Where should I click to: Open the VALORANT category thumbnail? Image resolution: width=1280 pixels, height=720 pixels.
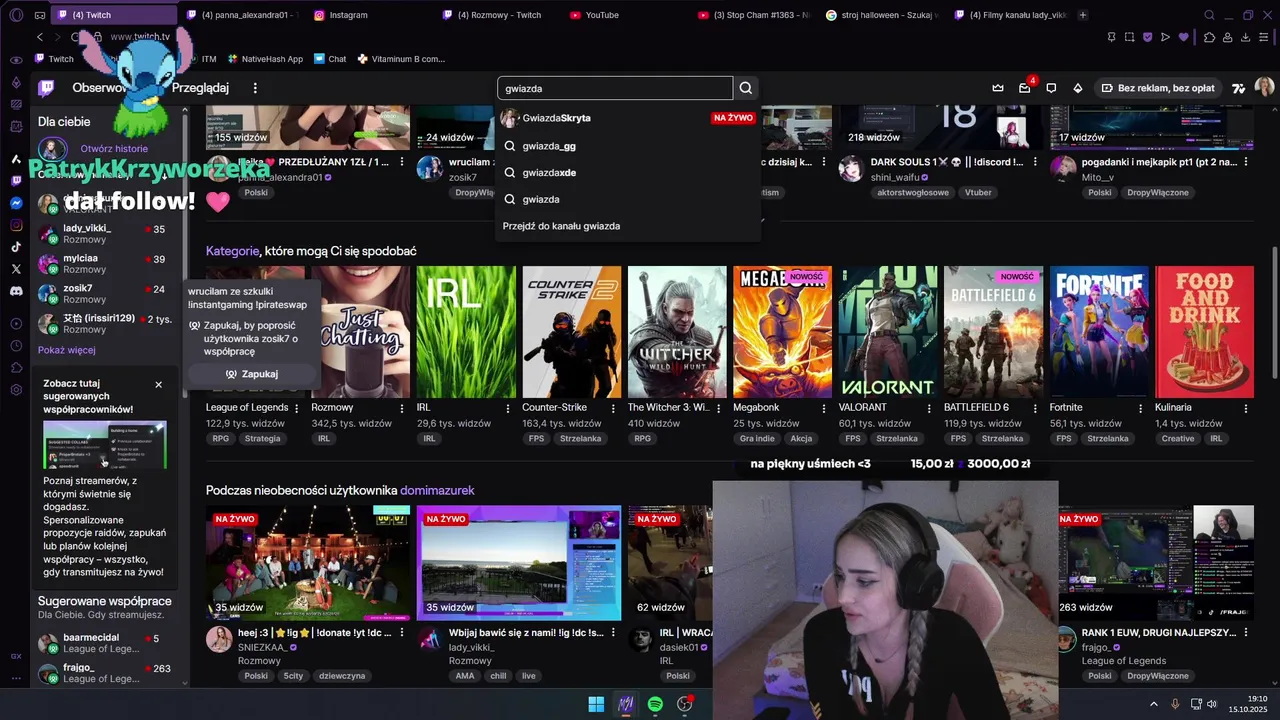point(888,332)
